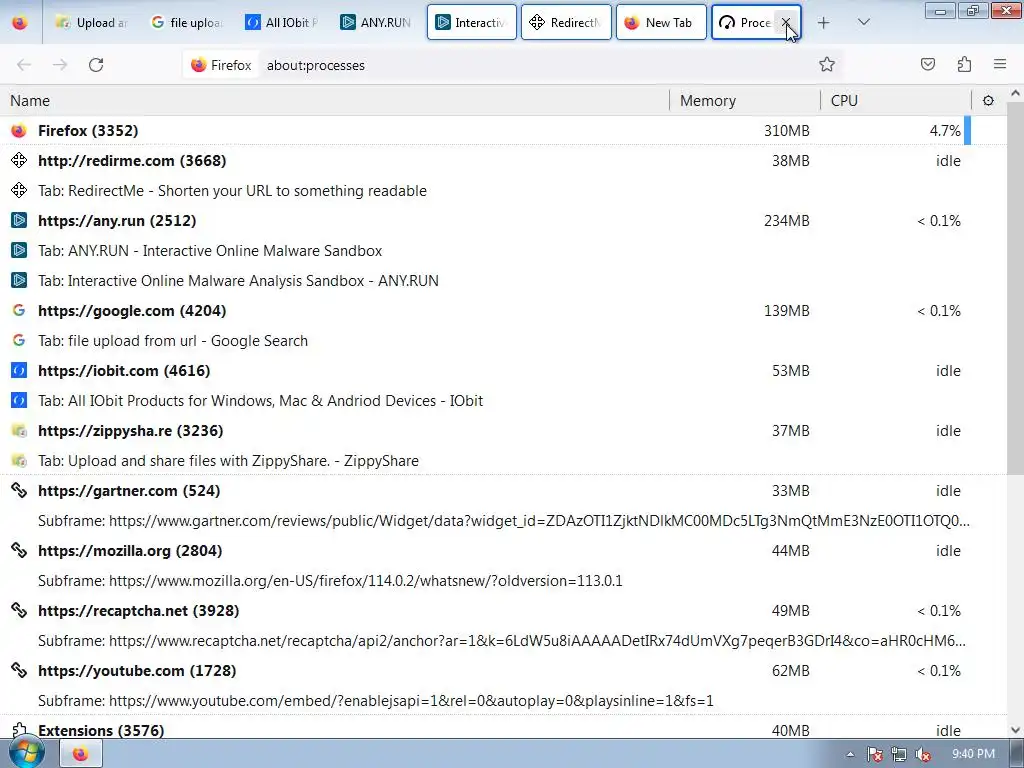Click the 310MB memory value for Firefox
This screenshot has width=1024, height=768.
(786, 131)
